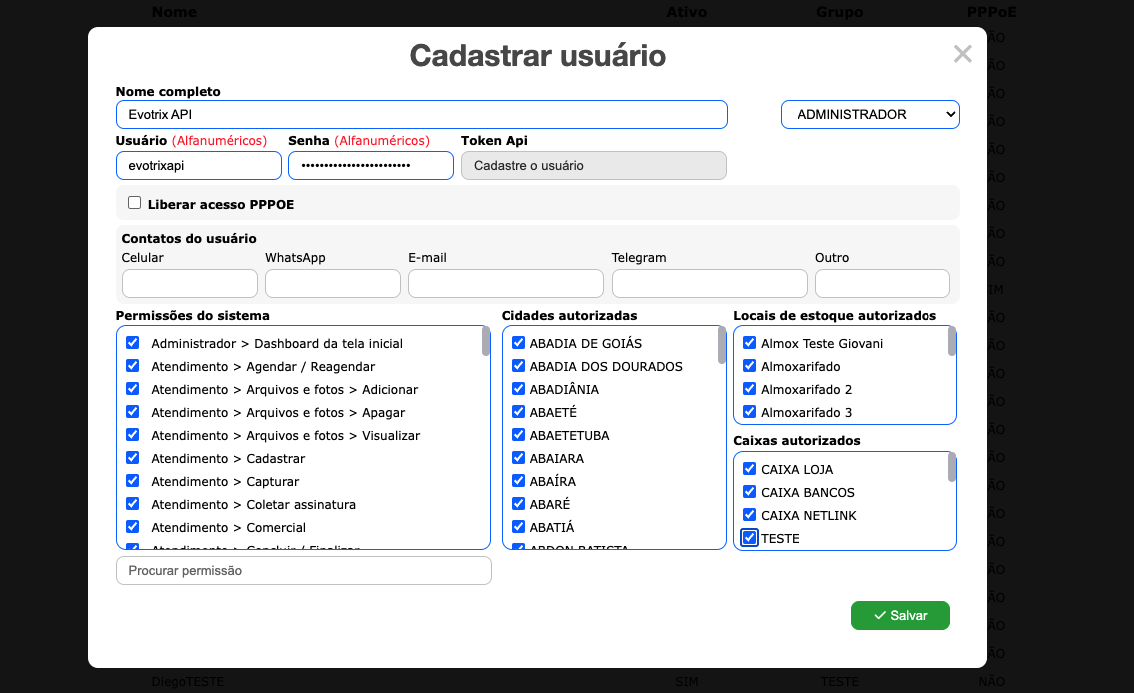Uncheck the ABADIA DE GOIÁS city

(x=518, y=343)
